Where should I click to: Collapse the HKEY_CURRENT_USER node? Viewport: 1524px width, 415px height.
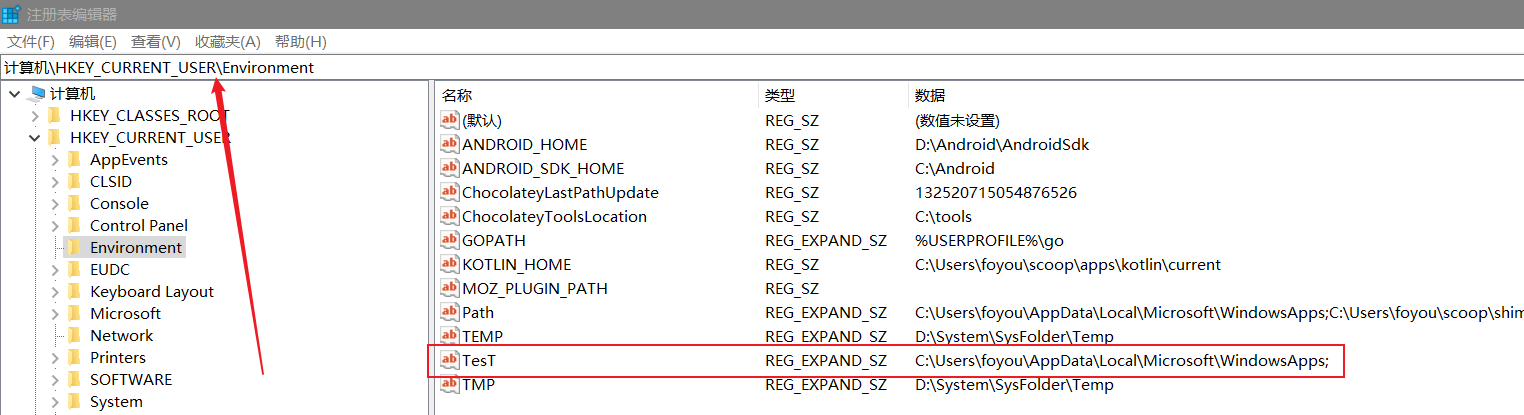33,137
